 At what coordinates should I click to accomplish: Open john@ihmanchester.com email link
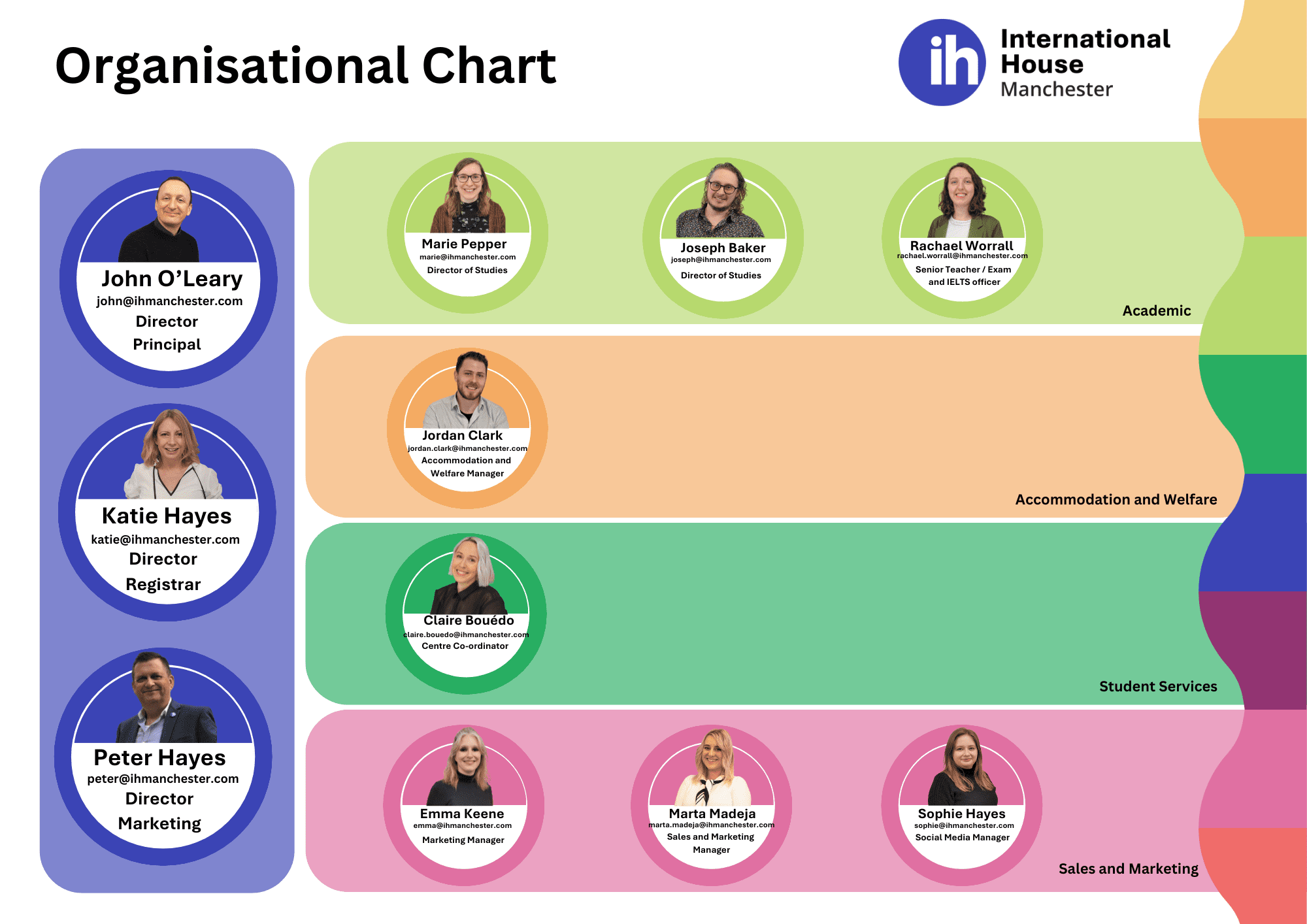[x=169, y=301]
